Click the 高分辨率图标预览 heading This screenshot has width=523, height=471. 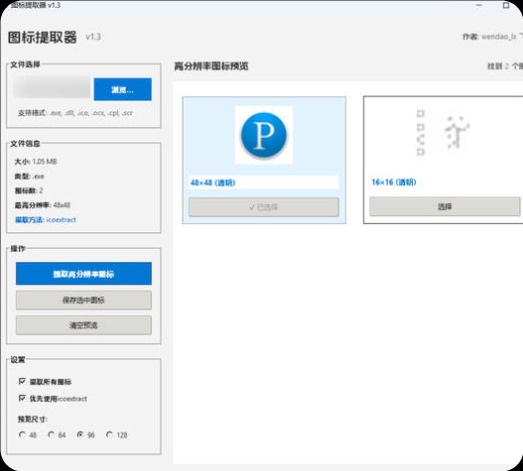click(211, 66)
